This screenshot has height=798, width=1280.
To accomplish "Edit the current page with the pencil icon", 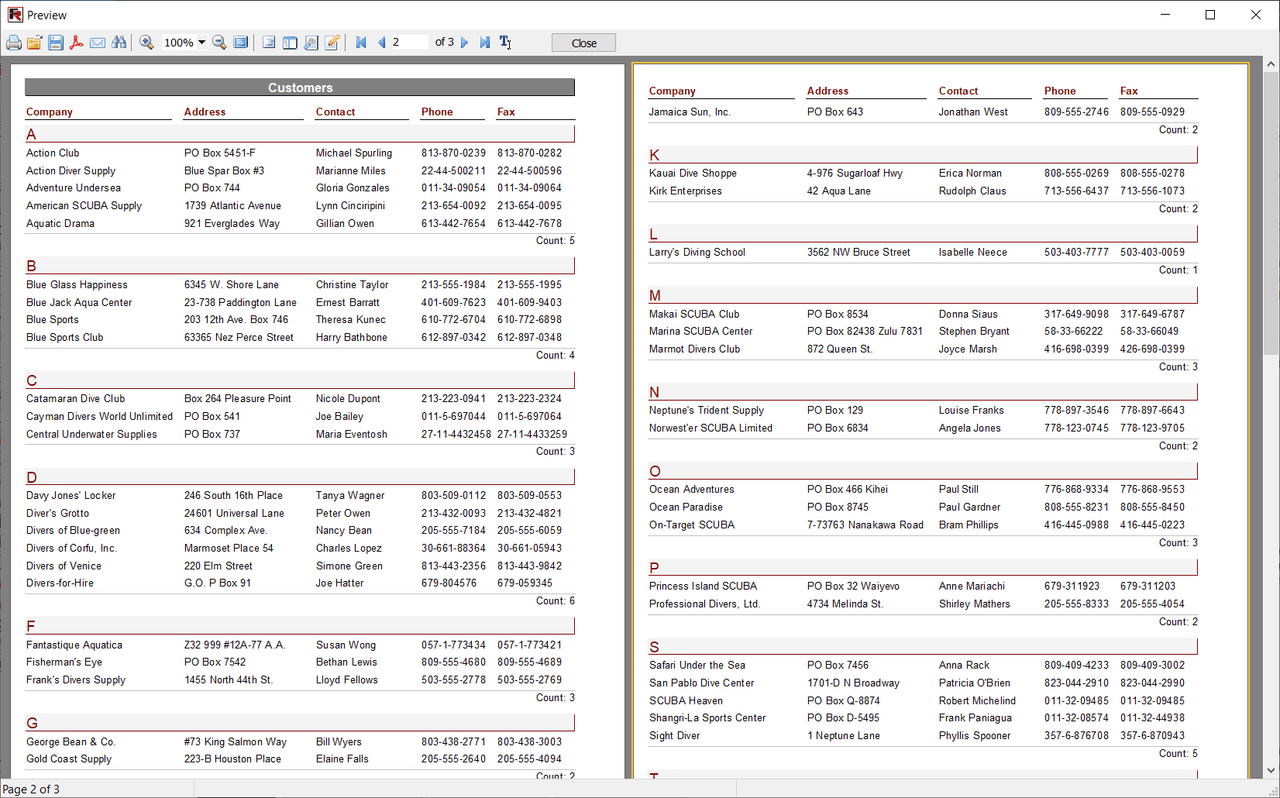I will pyautogui.click(x=333, y=43).
